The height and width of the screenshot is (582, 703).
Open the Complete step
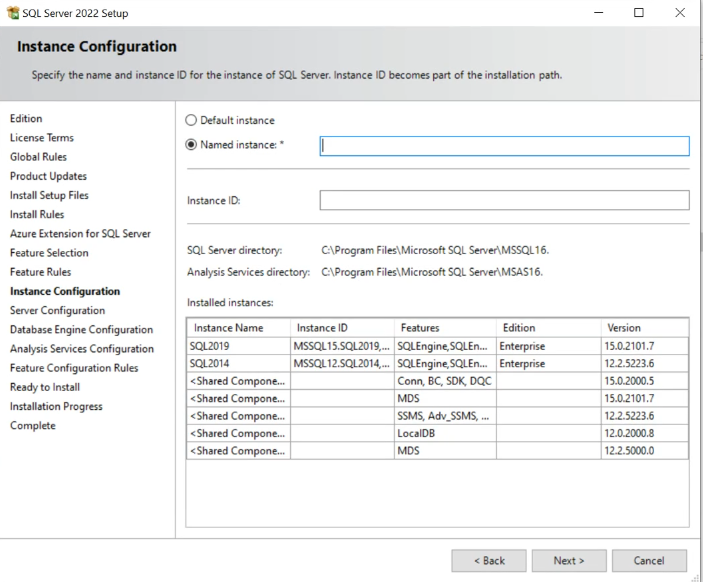[33, 426]
